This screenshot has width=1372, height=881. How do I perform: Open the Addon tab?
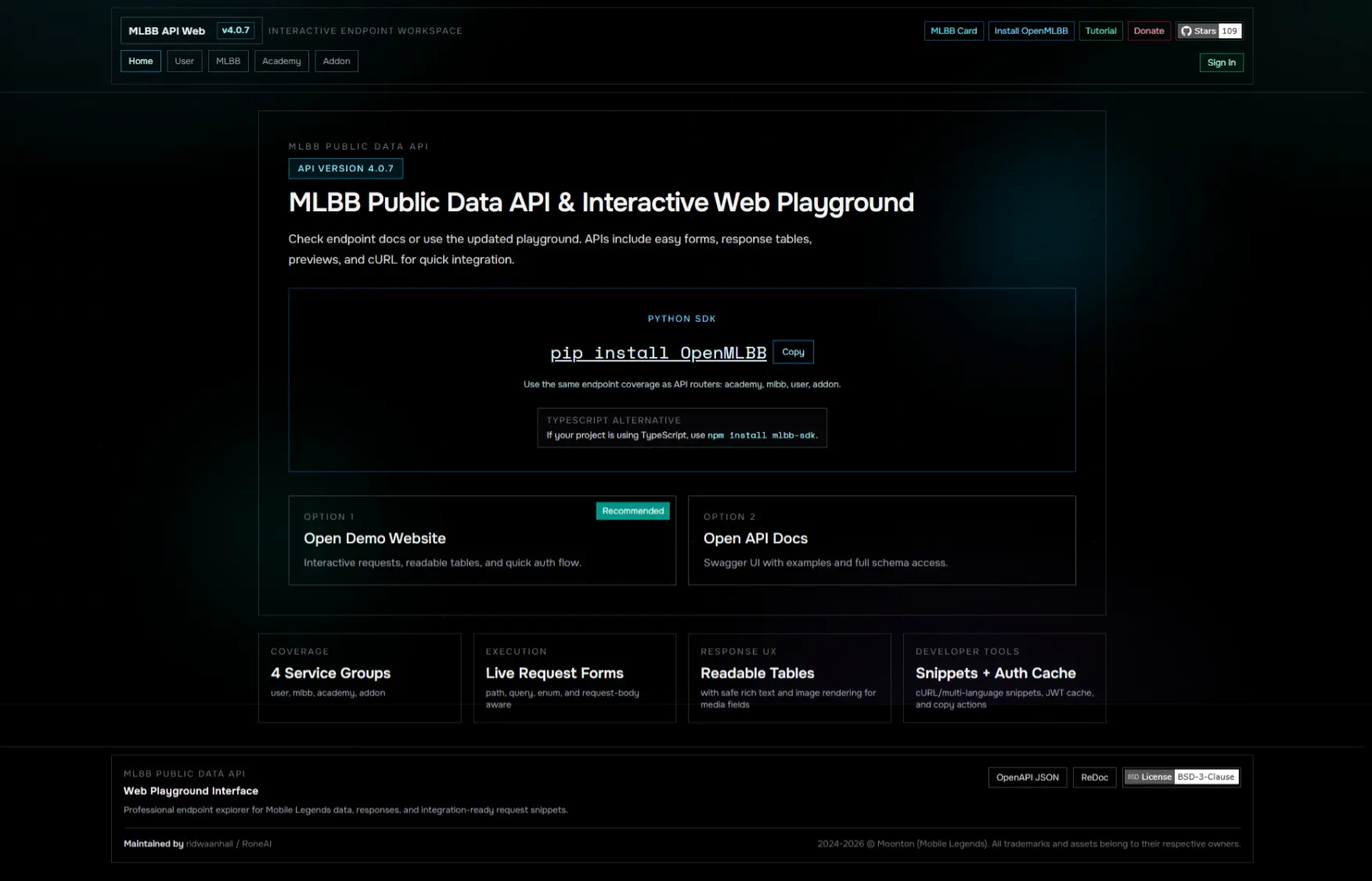(337, 61)
